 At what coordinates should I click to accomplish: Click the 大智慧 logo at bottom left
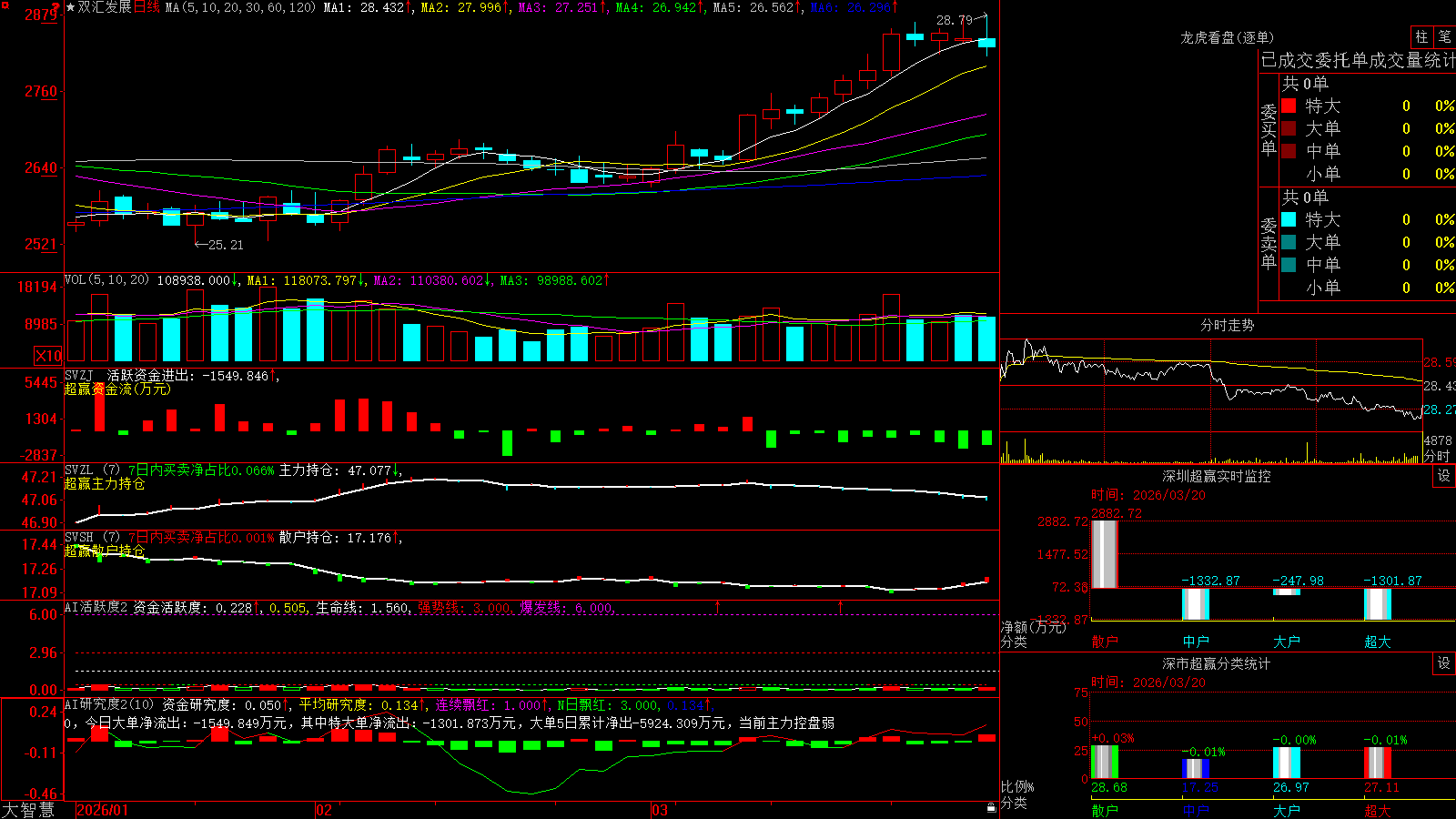click(28, 809)
